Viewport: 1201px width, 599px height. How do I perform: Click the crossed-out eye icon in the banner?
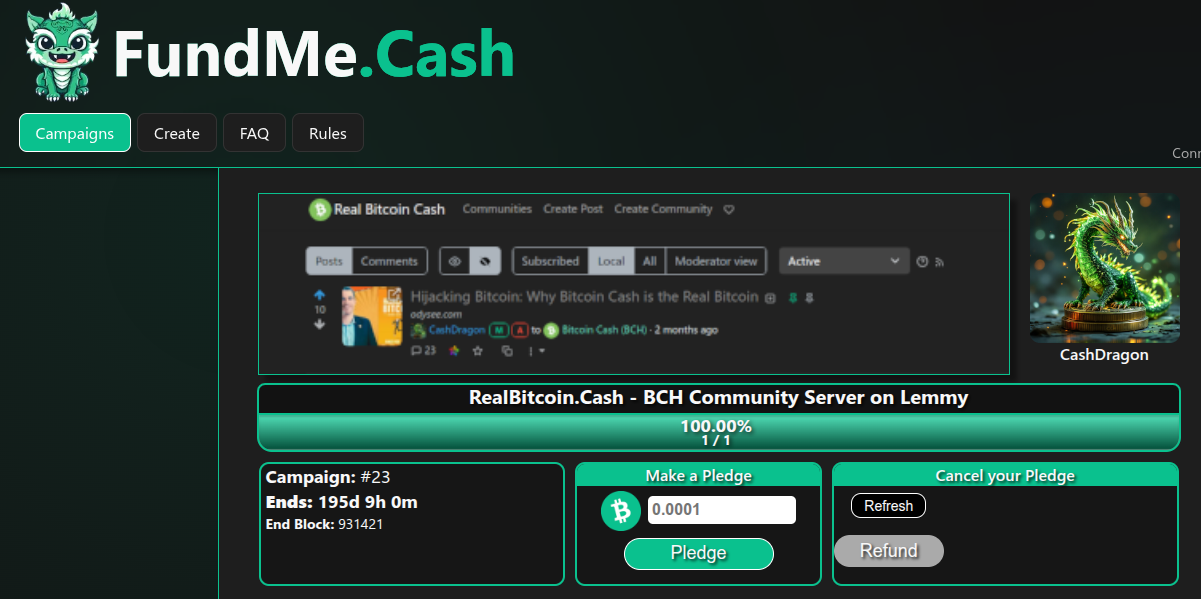(x=484, y=261)
